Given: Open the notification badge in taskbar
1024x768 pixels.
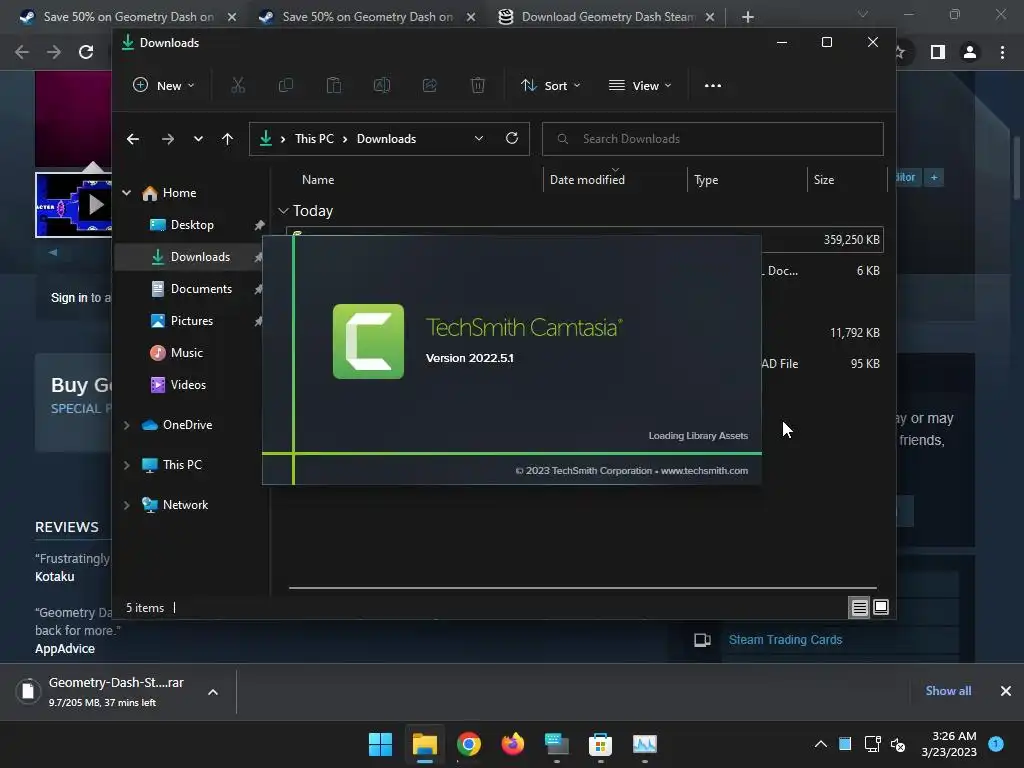Looking at the screenshot, I should pos(996,743).
